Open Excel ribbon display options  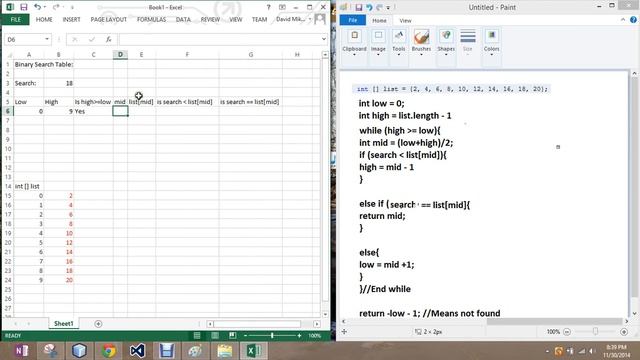coord(282,7)
